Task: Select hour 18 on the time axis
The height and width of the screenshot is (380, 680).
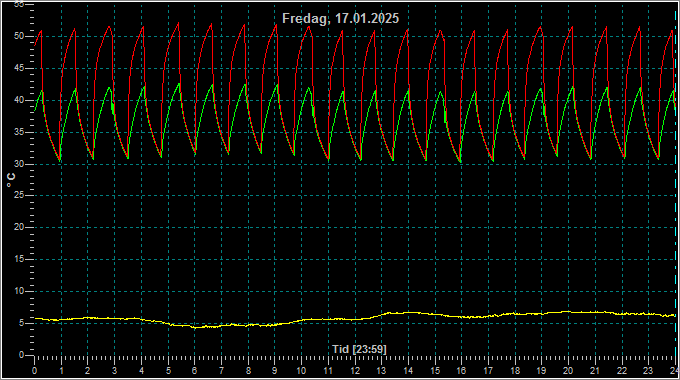Action: tap(515, 371)
